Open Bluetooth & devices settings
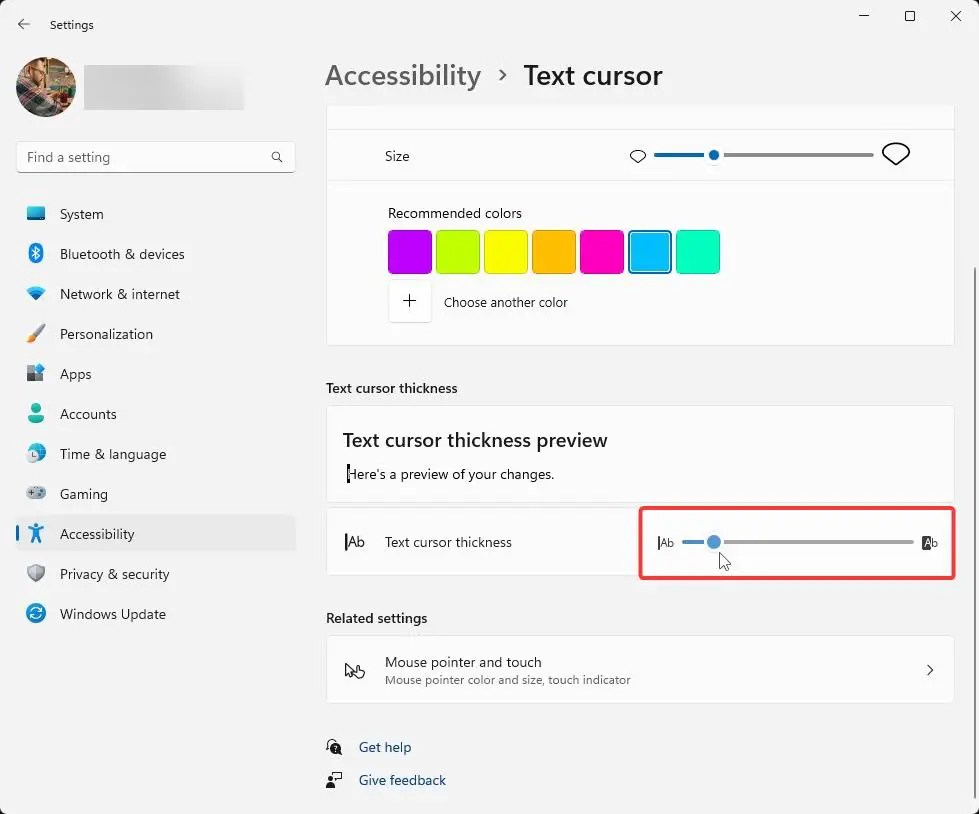The height and width of the screenshot is (814, 979). tap(155, 254)
